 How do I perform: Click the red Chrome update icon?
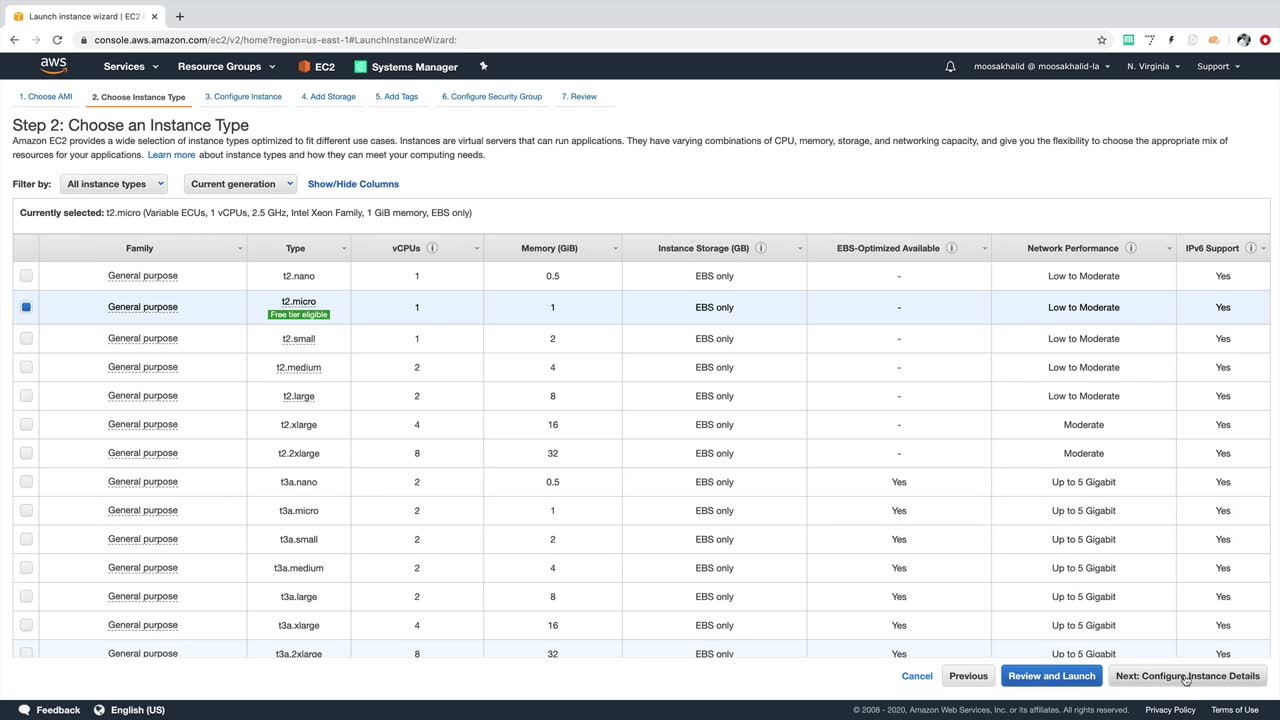point(1265,40)
